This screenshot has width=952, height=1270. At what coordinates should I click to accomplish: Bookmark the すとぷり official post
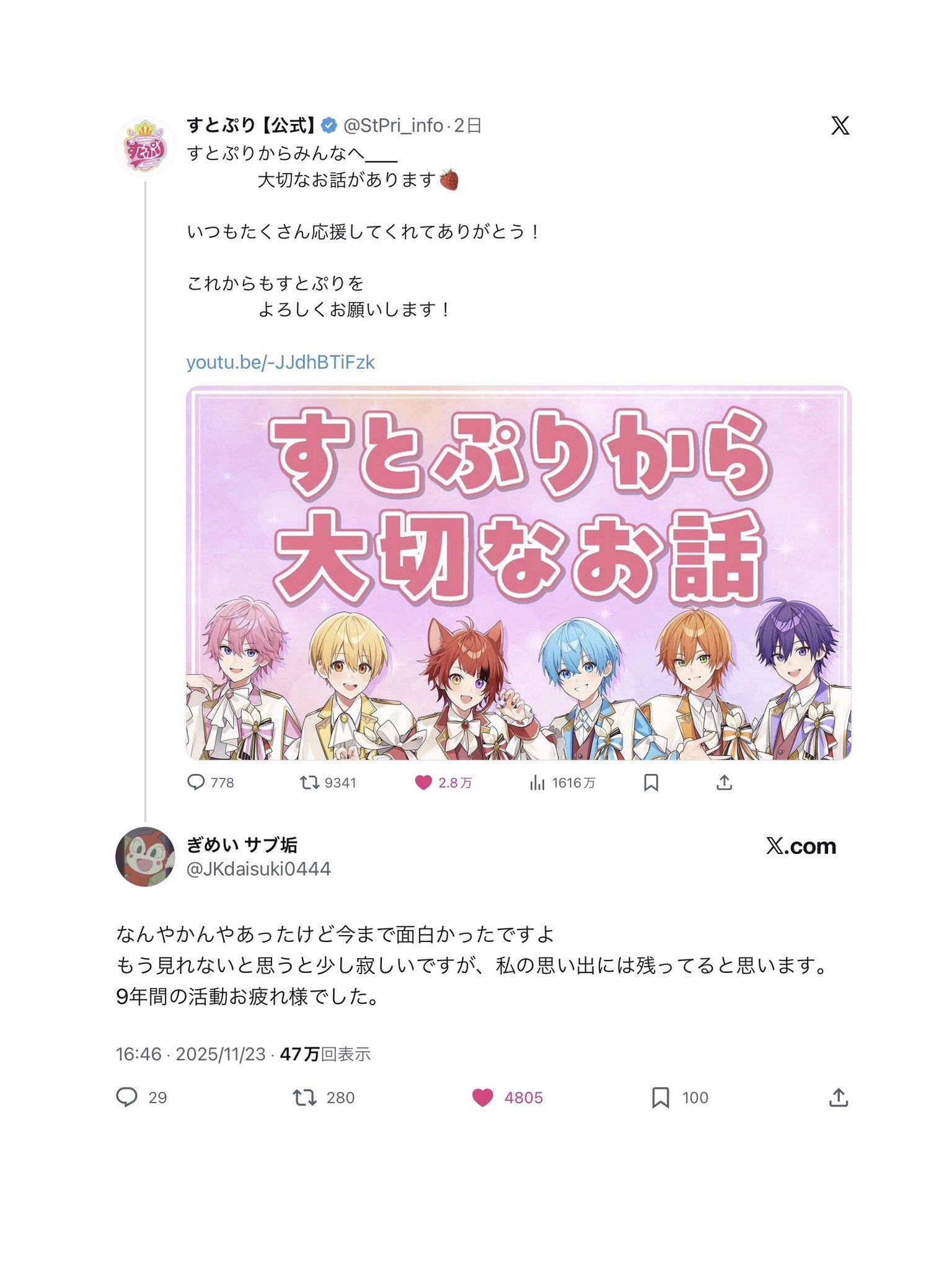[651, 783]
